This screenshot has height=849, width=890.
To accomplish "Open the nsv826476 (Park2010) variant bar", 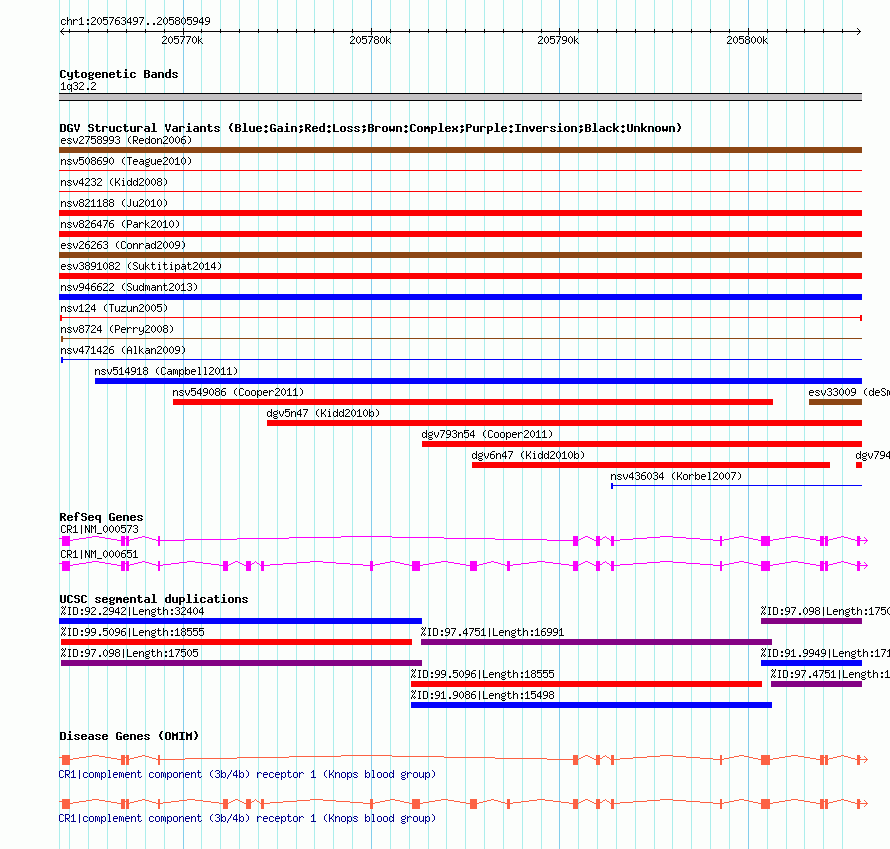I will [x=460, y=234].
